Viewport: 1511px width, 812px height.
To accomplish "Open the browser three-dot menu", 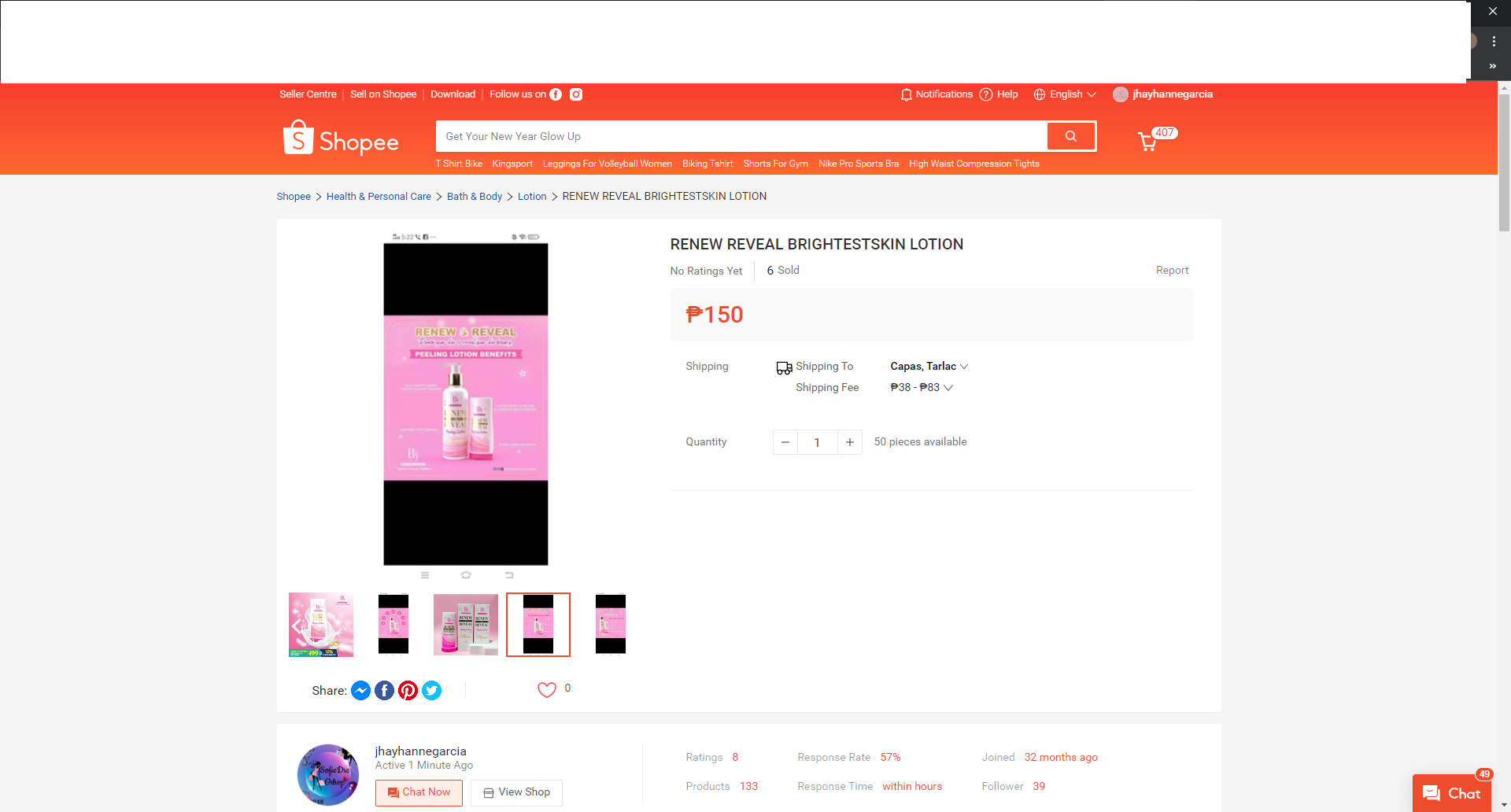I will click(x=1494, y=41).
